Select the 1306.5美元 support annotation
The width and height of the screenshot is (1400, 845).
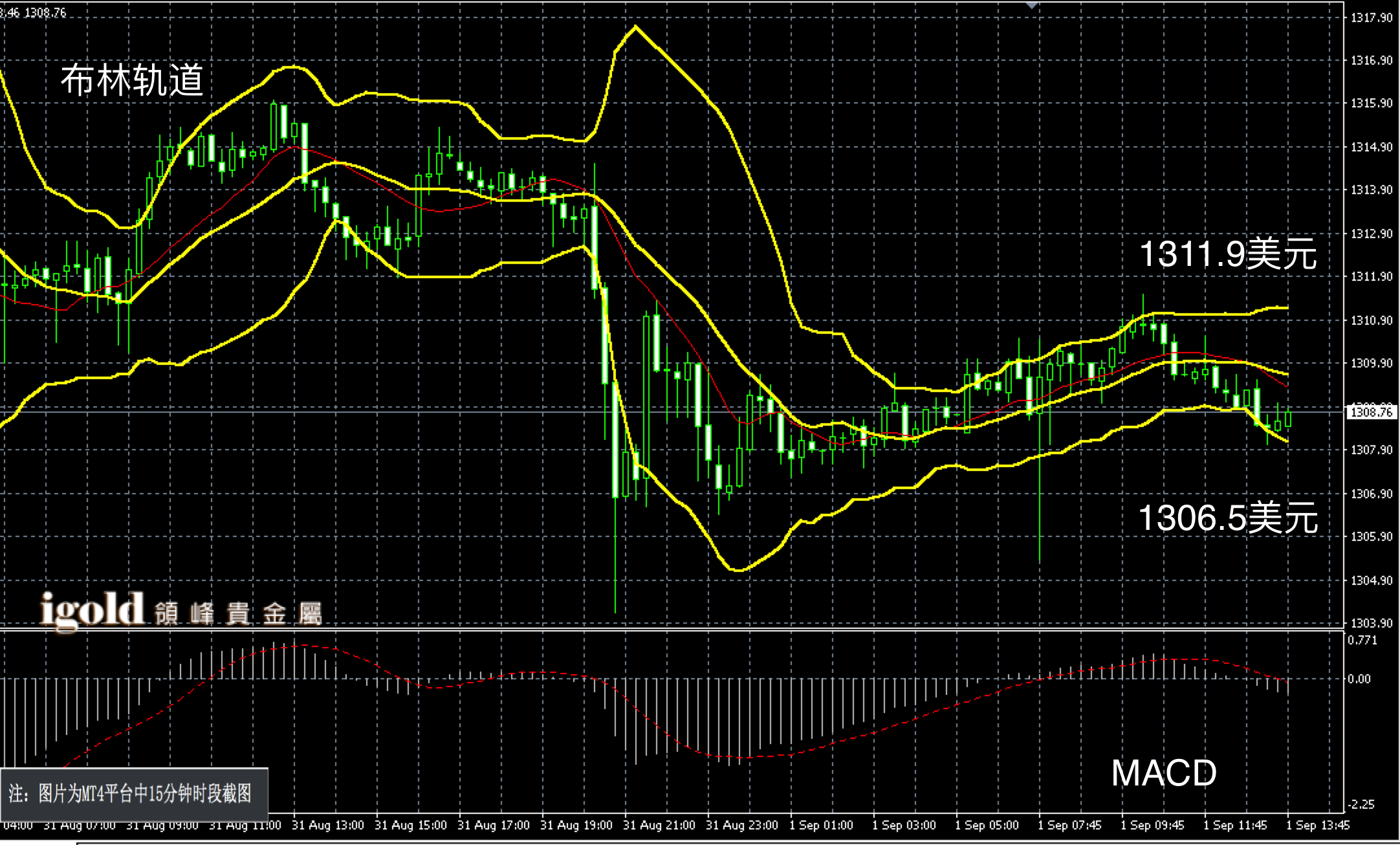click(x=1227, y=518)
